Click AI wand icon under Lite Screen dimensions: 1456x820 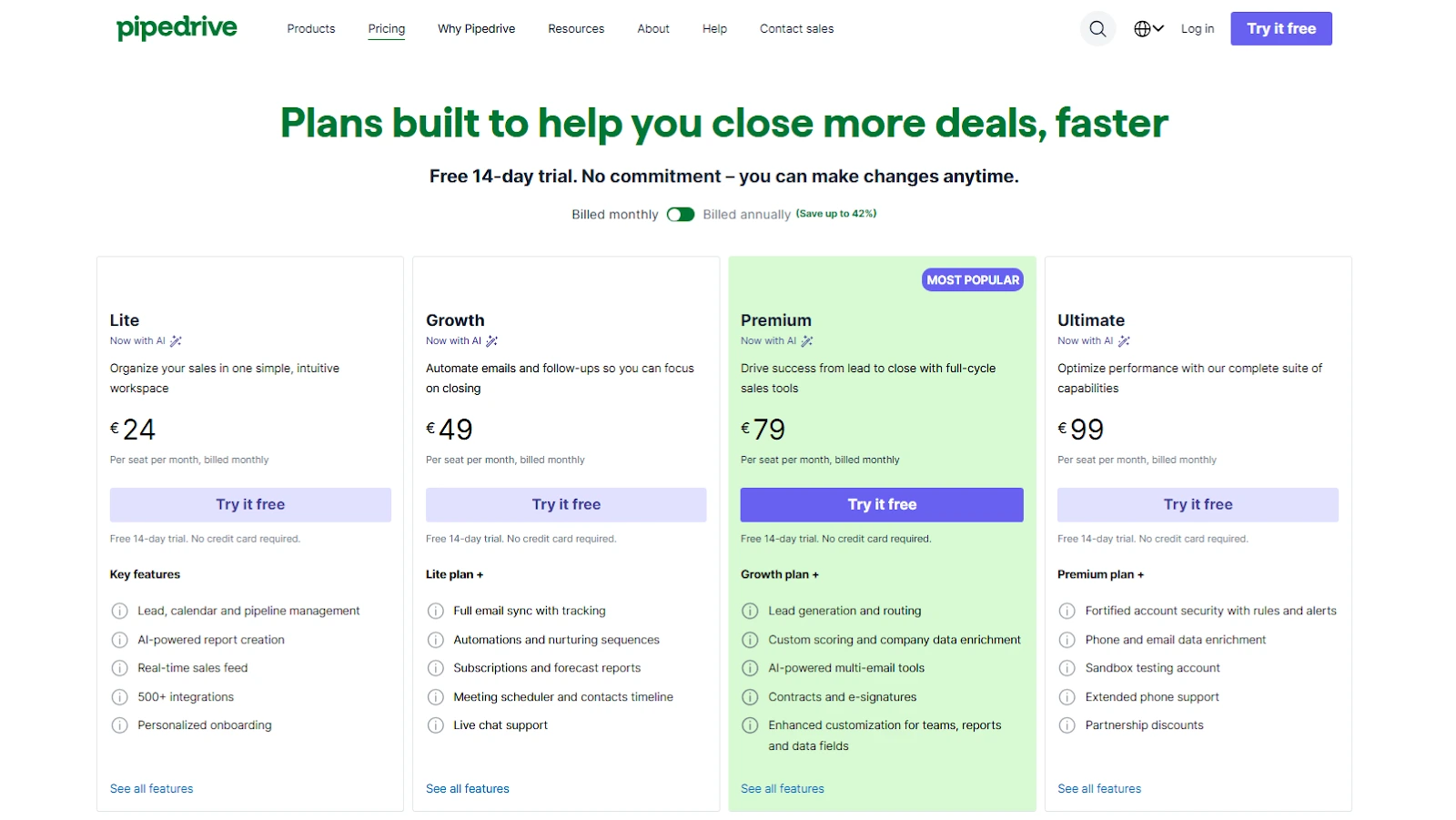click(176, 341)
